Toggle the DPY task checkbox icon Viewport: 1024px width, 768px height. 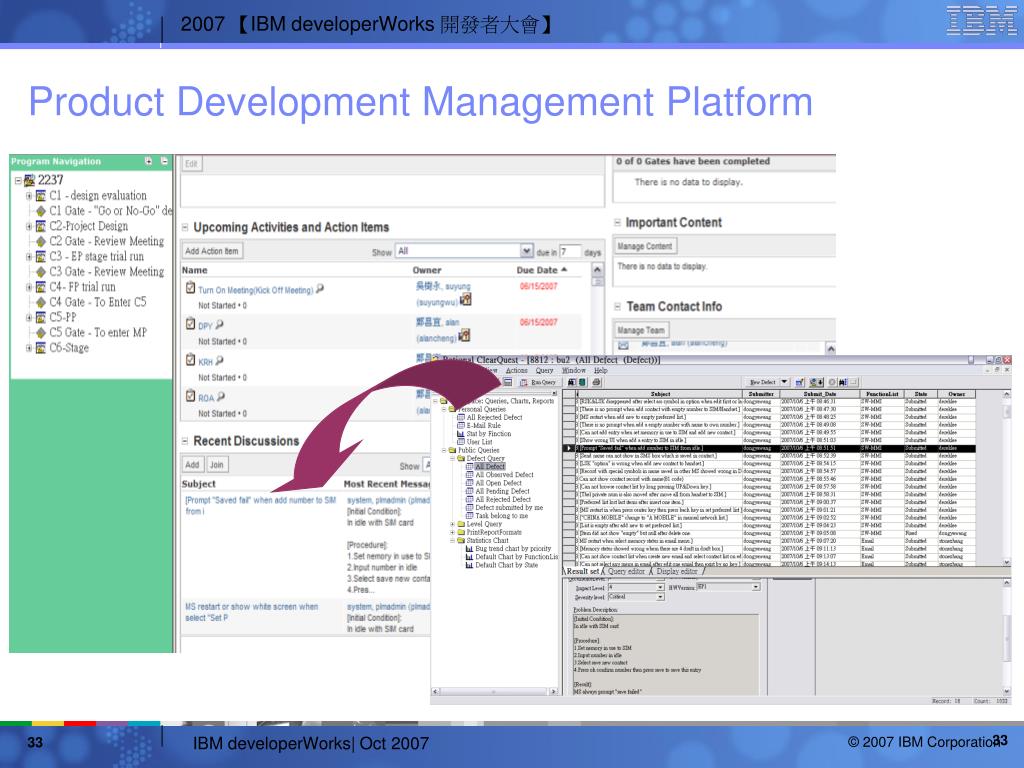(190, 323)
